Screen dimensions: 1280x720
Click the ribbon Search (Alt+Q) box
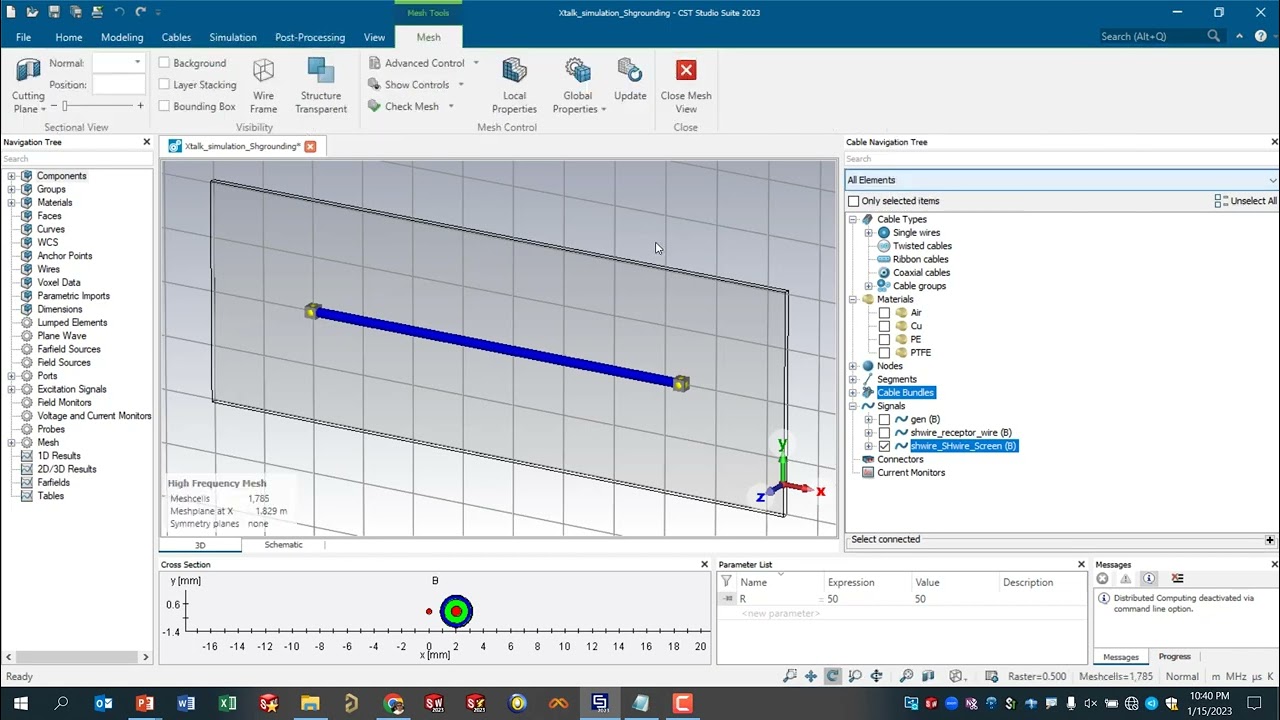tap(1160, 37)
